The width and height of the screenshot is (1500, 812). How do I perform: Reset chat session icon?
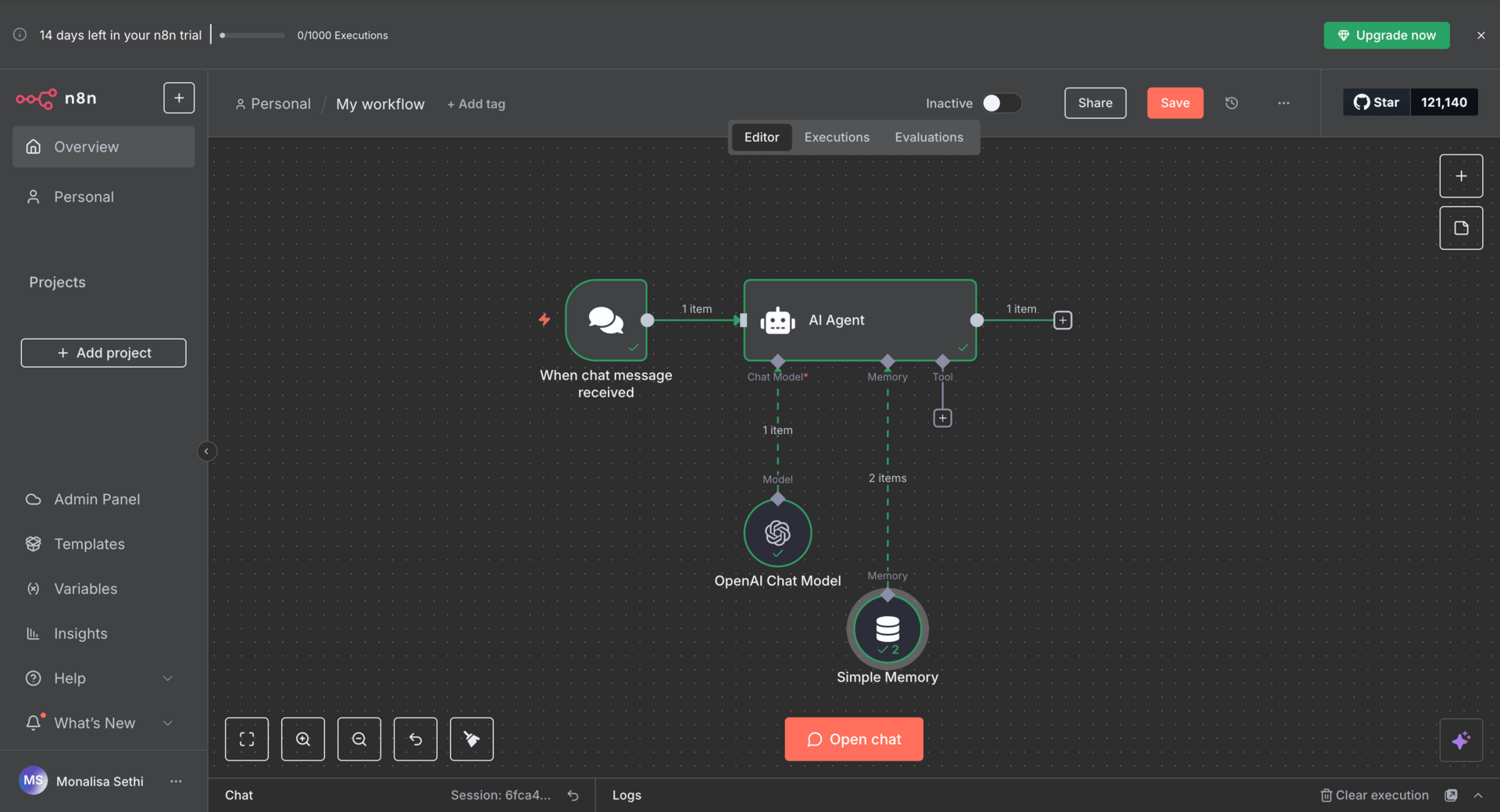[573, 795]
